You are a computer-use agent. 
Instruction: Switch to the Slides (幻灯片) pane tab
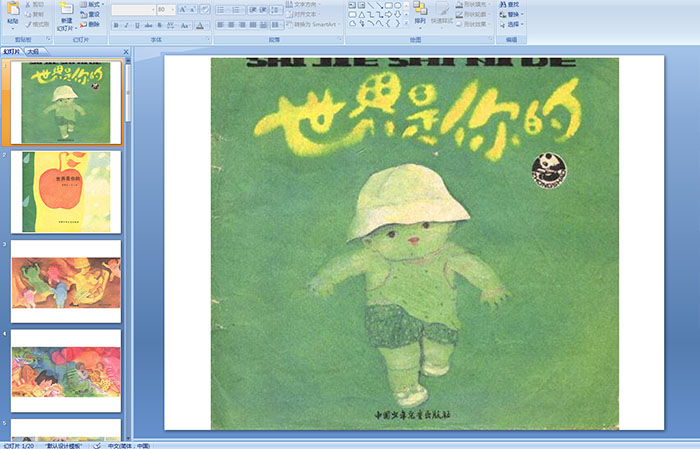(11, 52)
